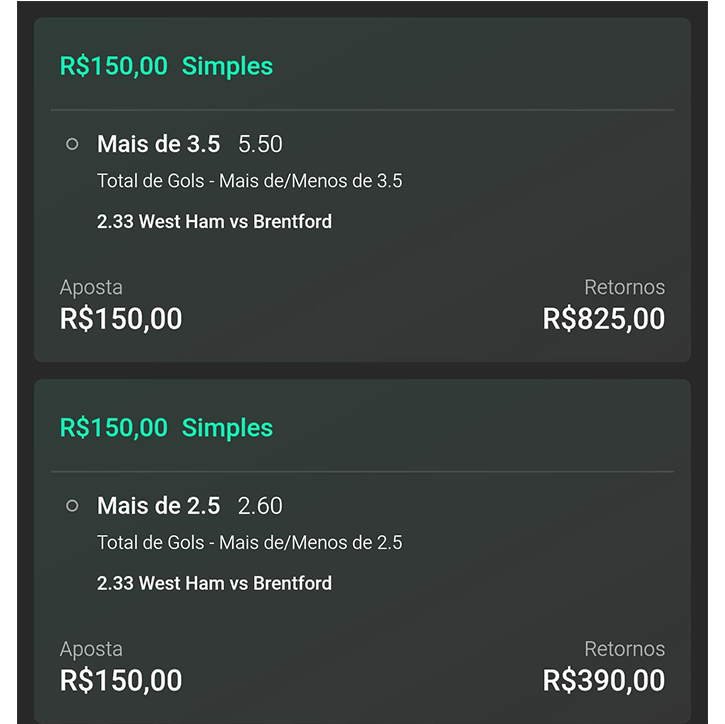Click the Aposta label in the second bet card

click(91, 649)
